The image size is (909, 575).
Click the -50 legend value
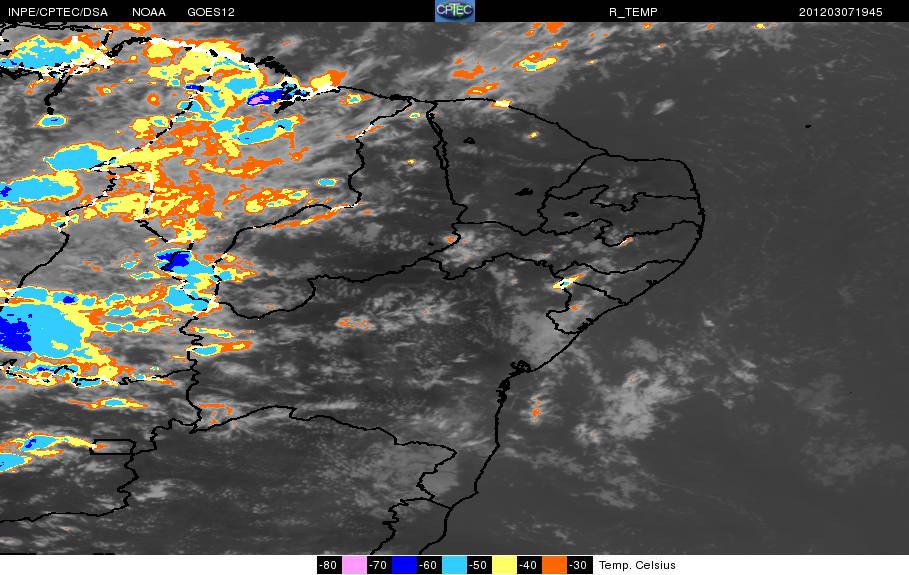[x=479, y=565]
